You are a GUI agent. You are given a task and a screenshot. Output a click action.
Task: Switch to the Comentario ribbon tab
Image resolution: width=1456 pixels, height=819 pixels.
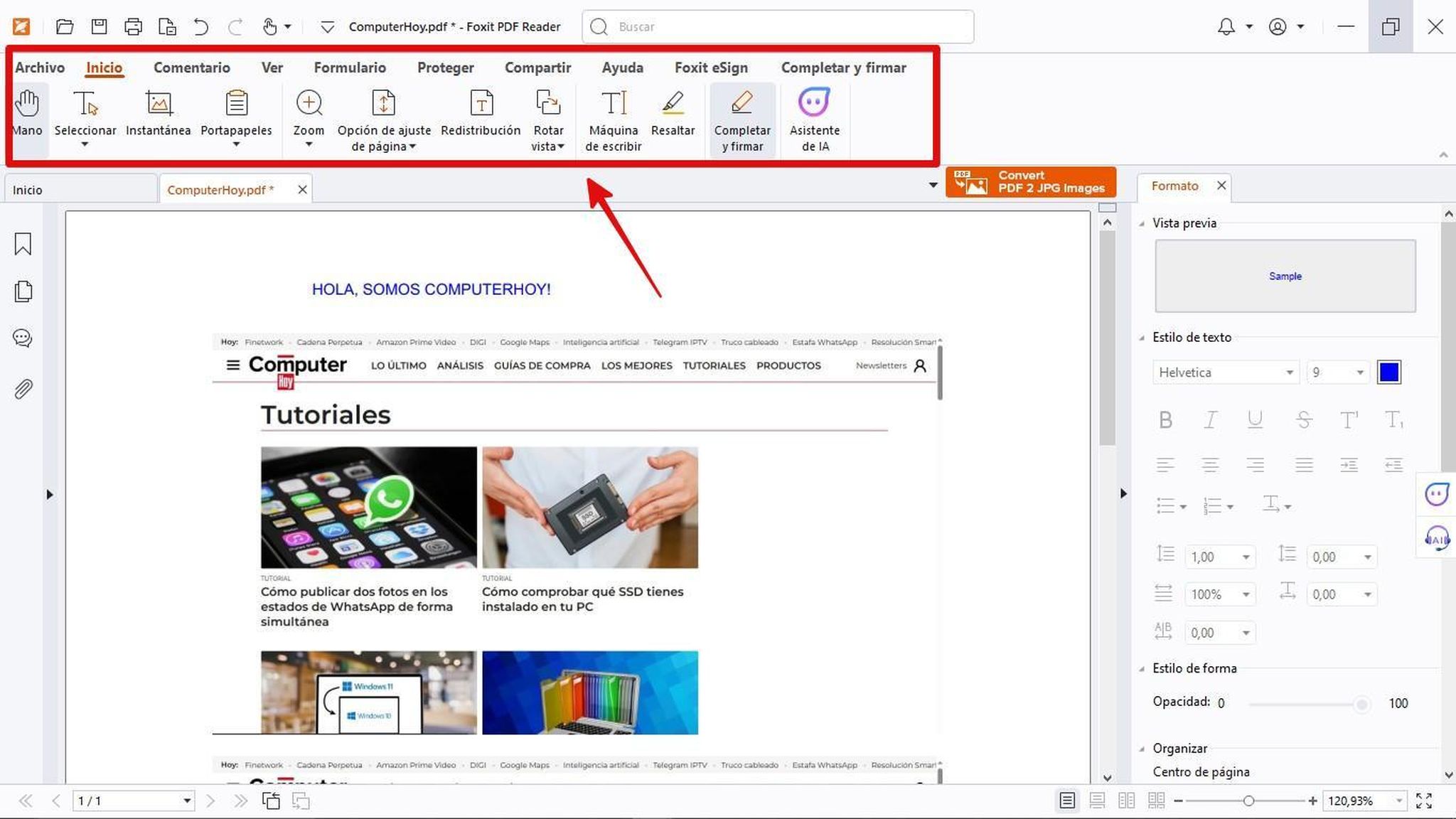click(x=191, y=67)
